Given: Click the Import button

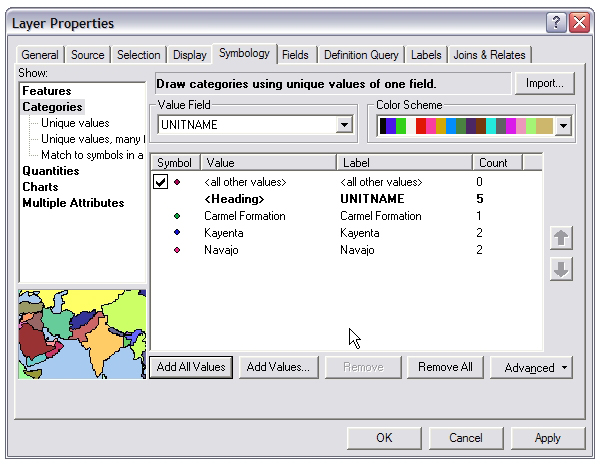Looking at the screenshot, I should (544, 84).
